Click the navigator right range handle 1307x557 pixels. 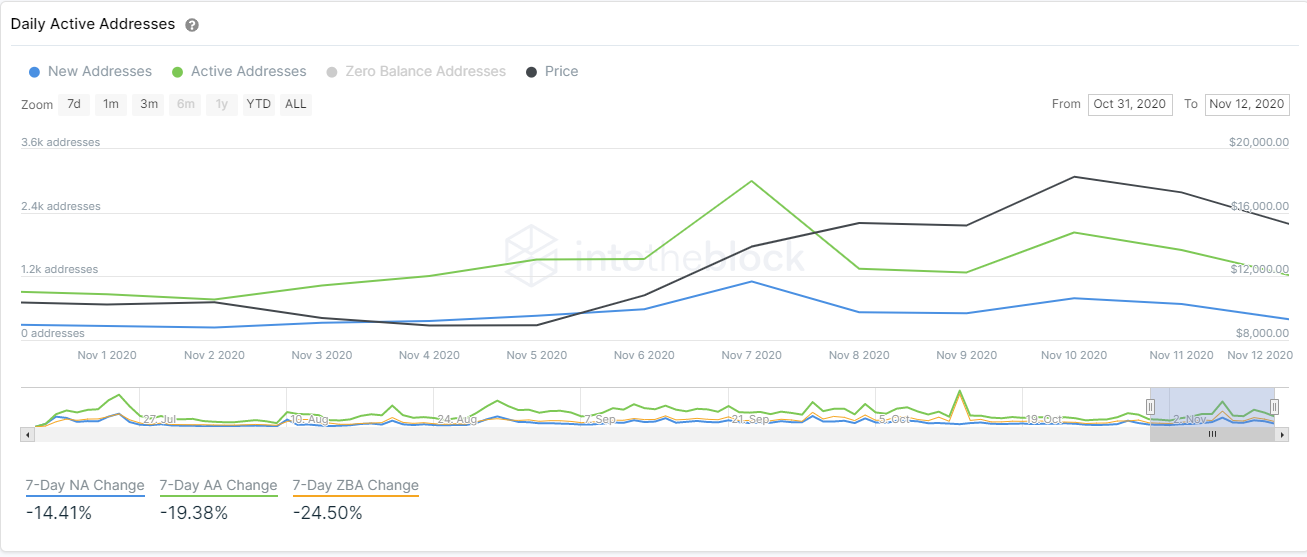[x=1274, y=406]
